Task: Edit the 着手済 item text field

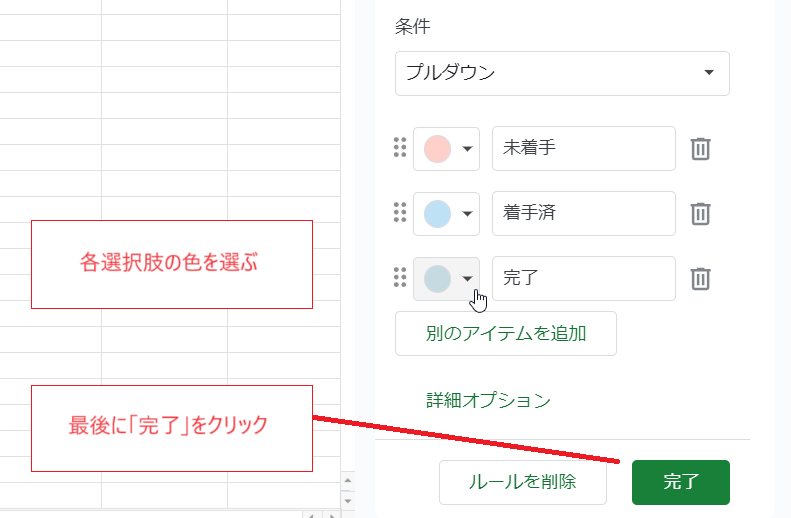Action: [584, 213]
